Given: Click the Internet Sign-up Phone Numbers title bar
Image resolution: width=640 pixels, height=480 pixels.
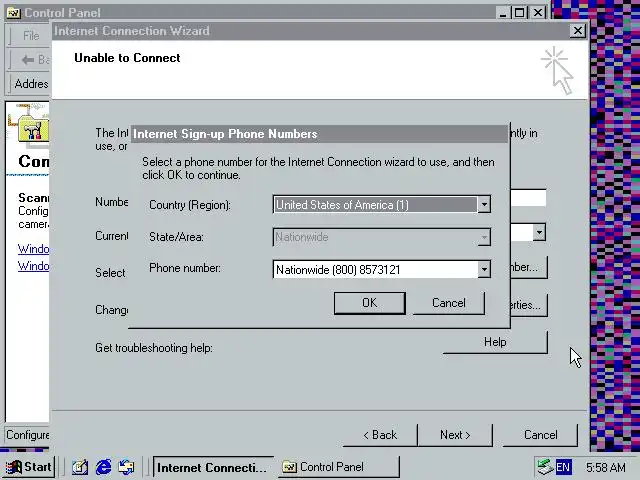Looking at the screenshot, I should coord(319,134).
